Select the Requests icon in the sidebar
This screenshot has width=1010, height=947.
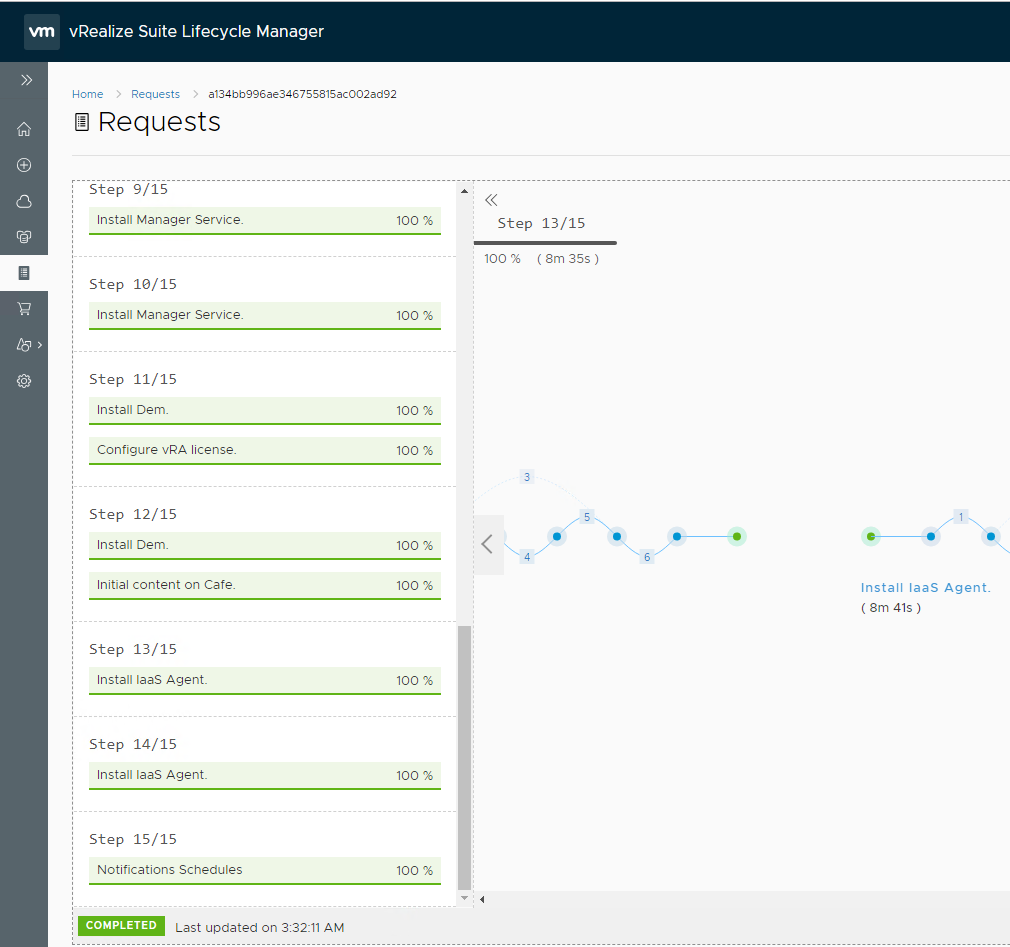(x=24, y=273)
